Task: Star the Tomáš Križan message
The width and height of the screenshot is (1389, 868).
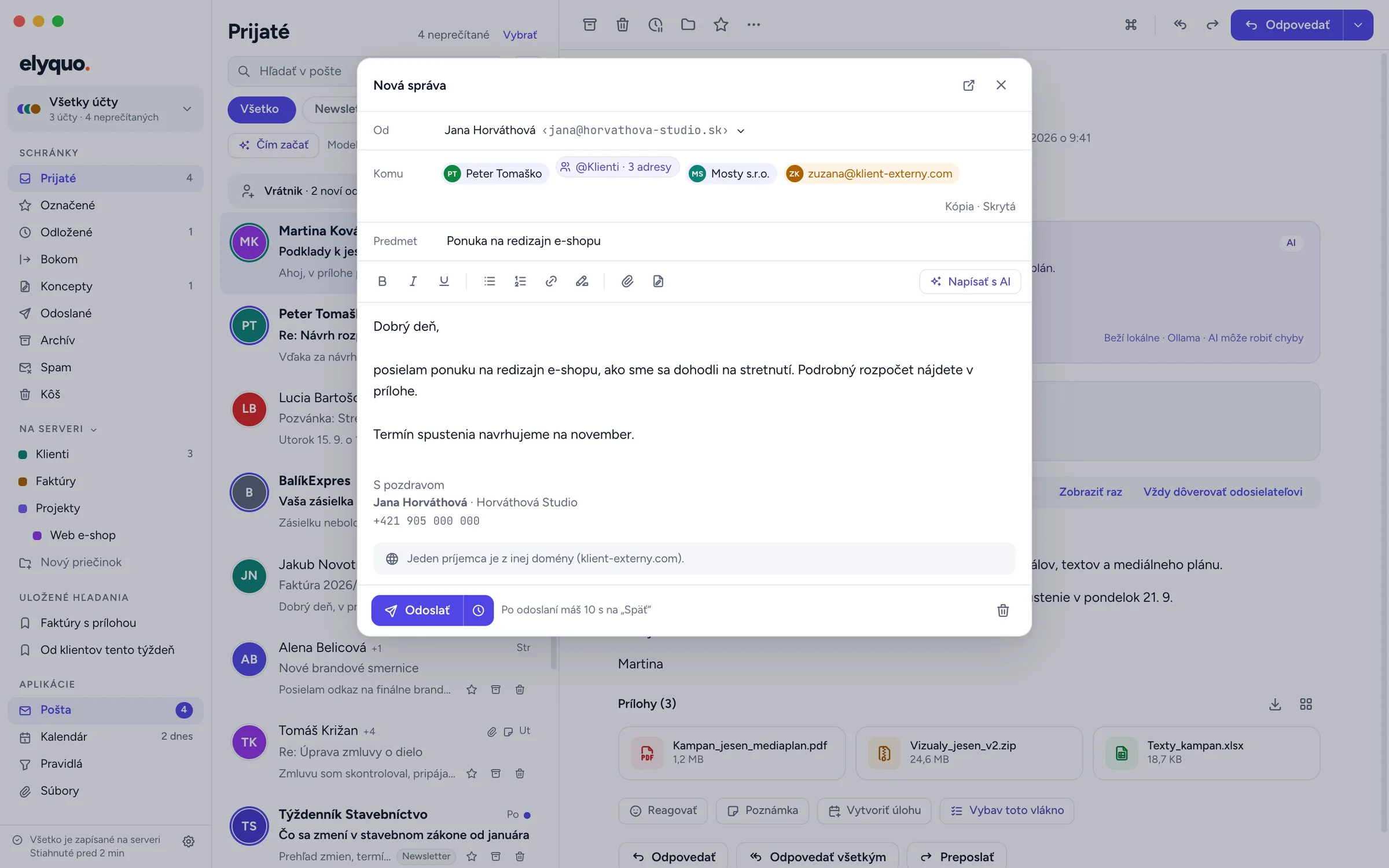Action: click(472, 774)
